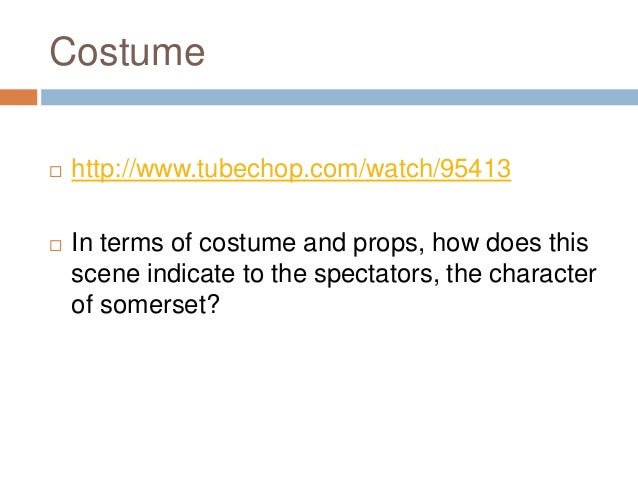
Task: Click the square bullet beside the URL
Action: (56, 171)
